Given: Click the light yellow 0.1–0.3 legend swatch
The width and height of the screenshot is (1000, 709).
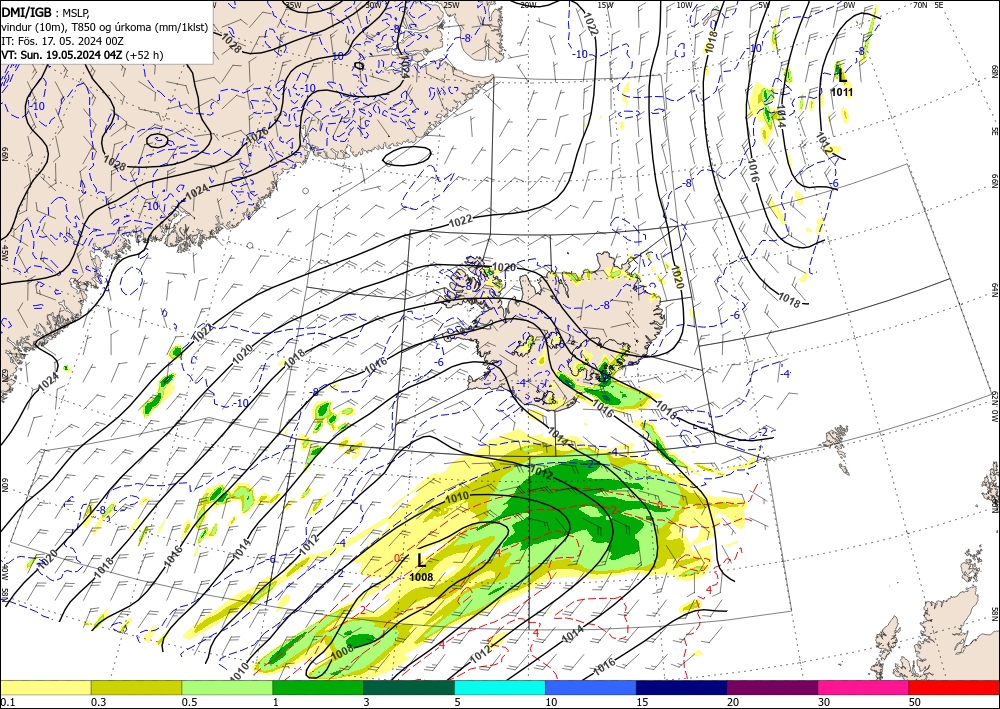Looking at the screenshot, I should [45, 687].
